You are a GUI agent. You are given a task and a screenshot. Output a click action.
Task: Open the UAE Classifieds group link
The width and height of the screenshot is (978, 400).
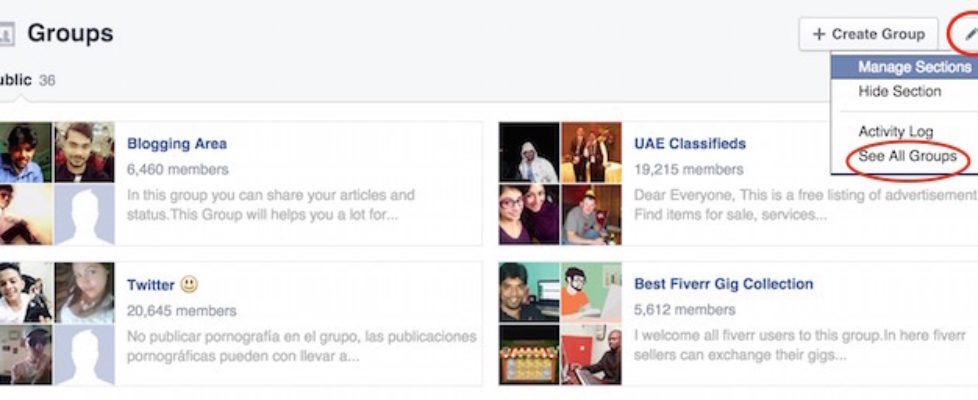pos(690,144)
